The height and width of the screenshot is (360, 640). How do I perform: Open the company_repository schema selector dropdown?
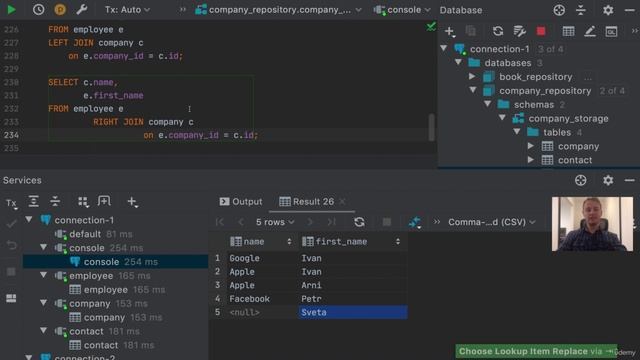[279, 10]
